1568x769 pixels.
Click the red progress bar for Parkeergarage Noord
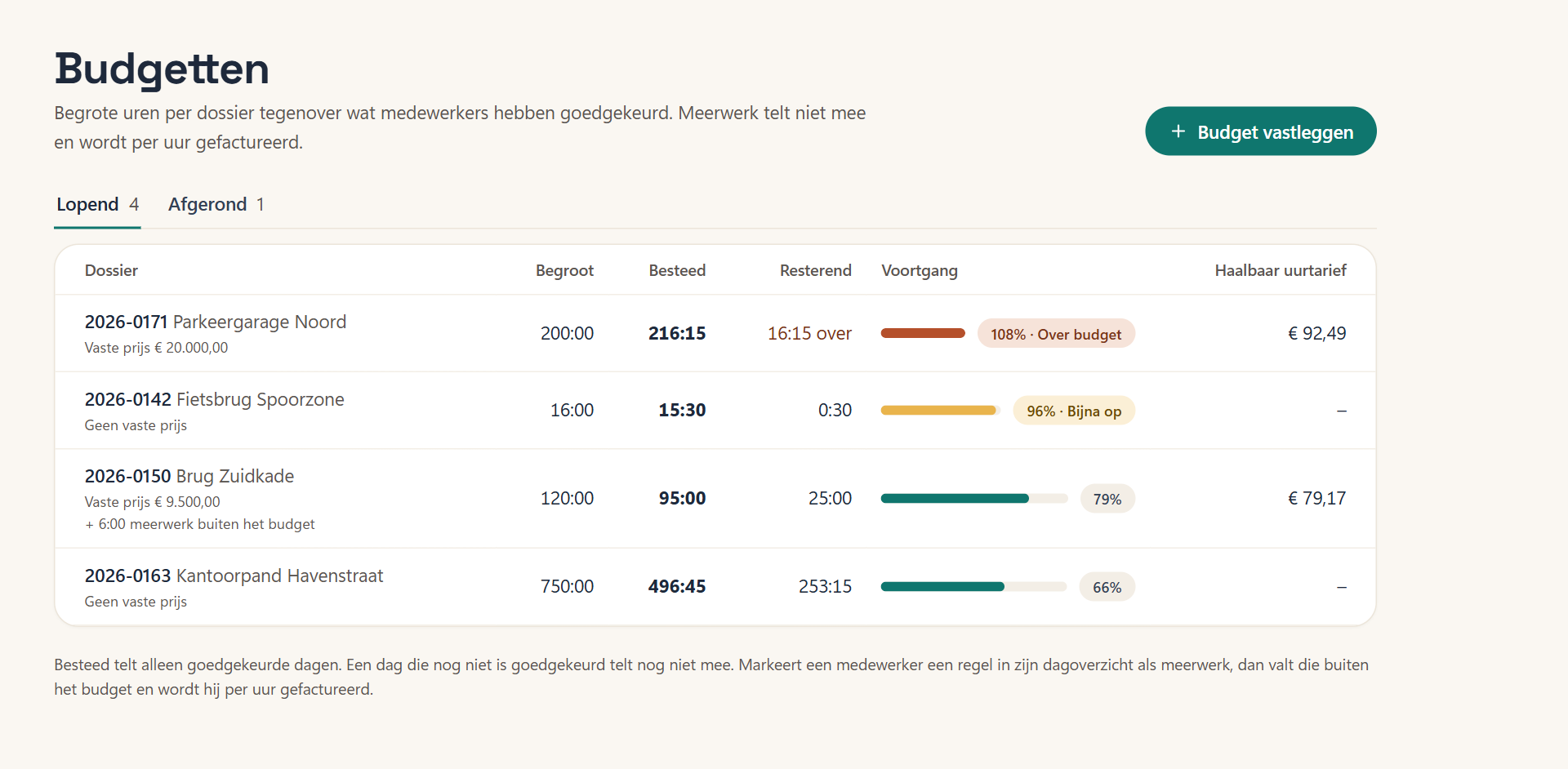click(x=923, y=333)
